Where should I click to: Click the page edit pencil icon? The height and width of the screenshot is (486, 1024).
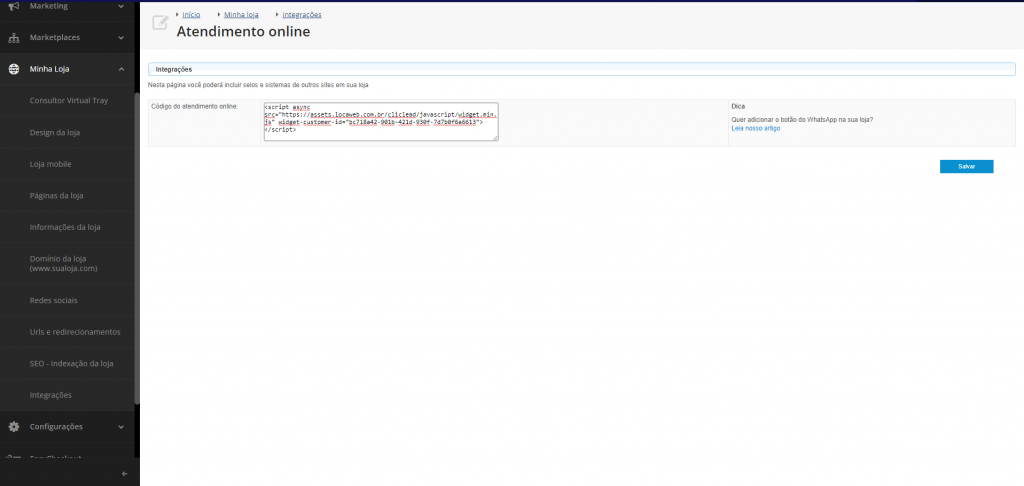159,23
